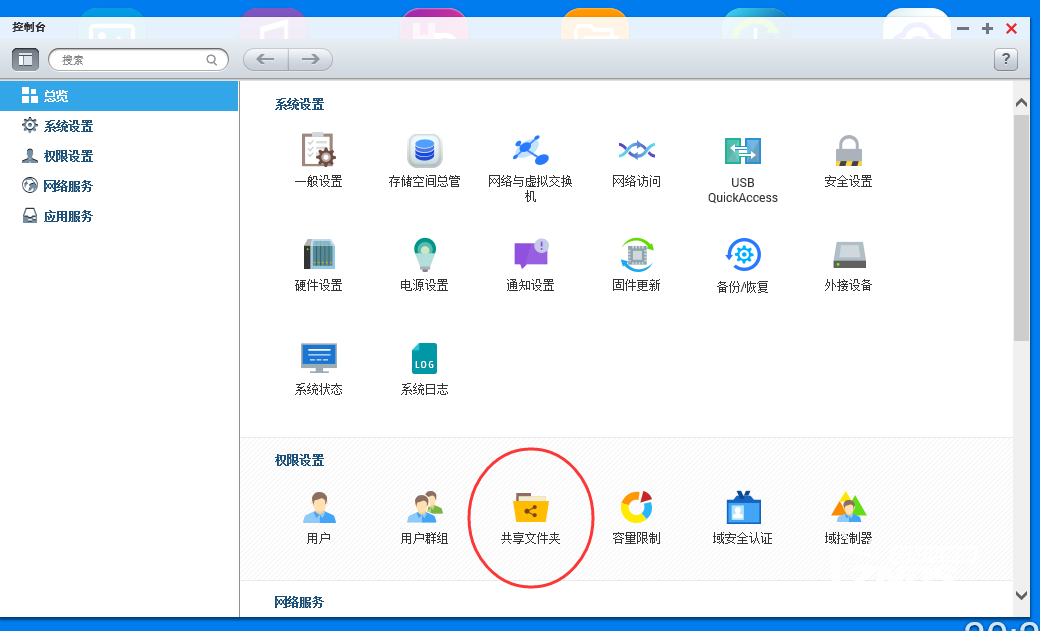Click the search magnifier icon

coord(212,60)
